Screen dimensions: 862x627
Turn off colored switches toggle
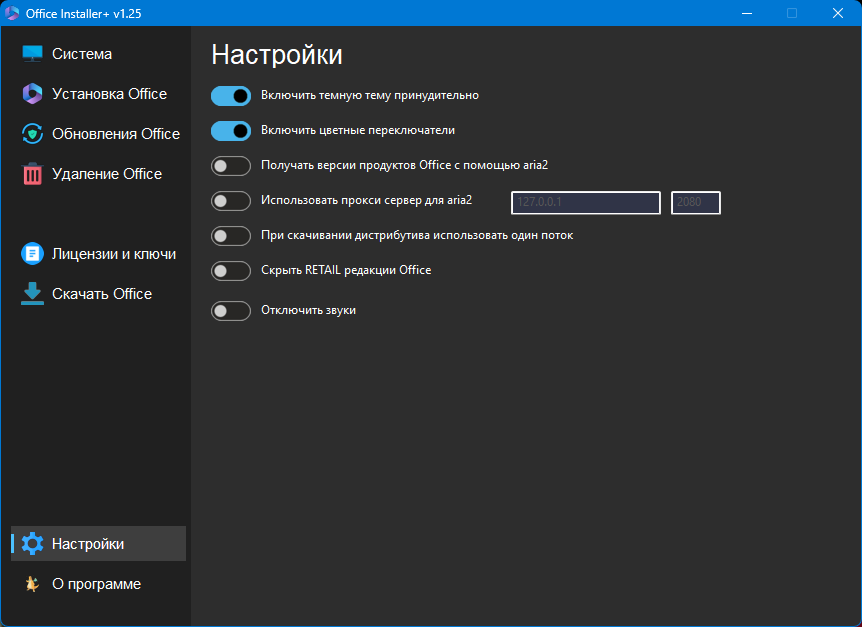pyautogui.click(x=231, y=131)
